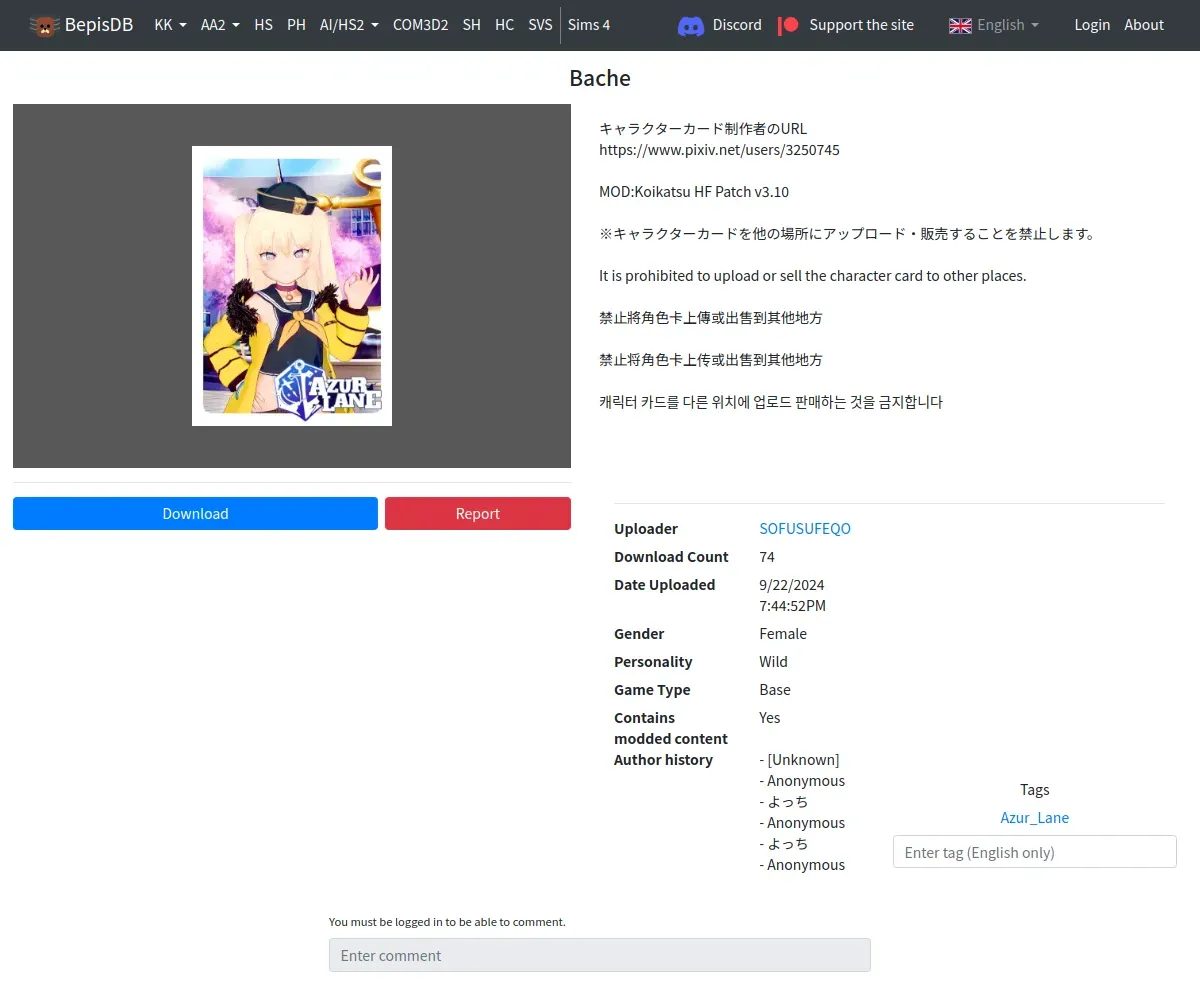Go to the PH section
Viewport: 1200px width, 1000px height.
(x=296, y=25)
